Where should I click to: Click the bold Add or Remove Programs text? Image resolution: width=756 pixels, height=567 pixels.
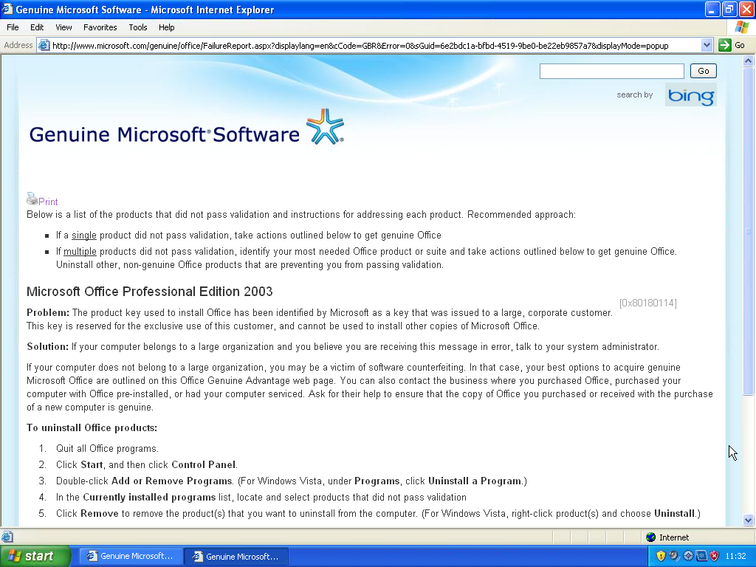point(172,481)
